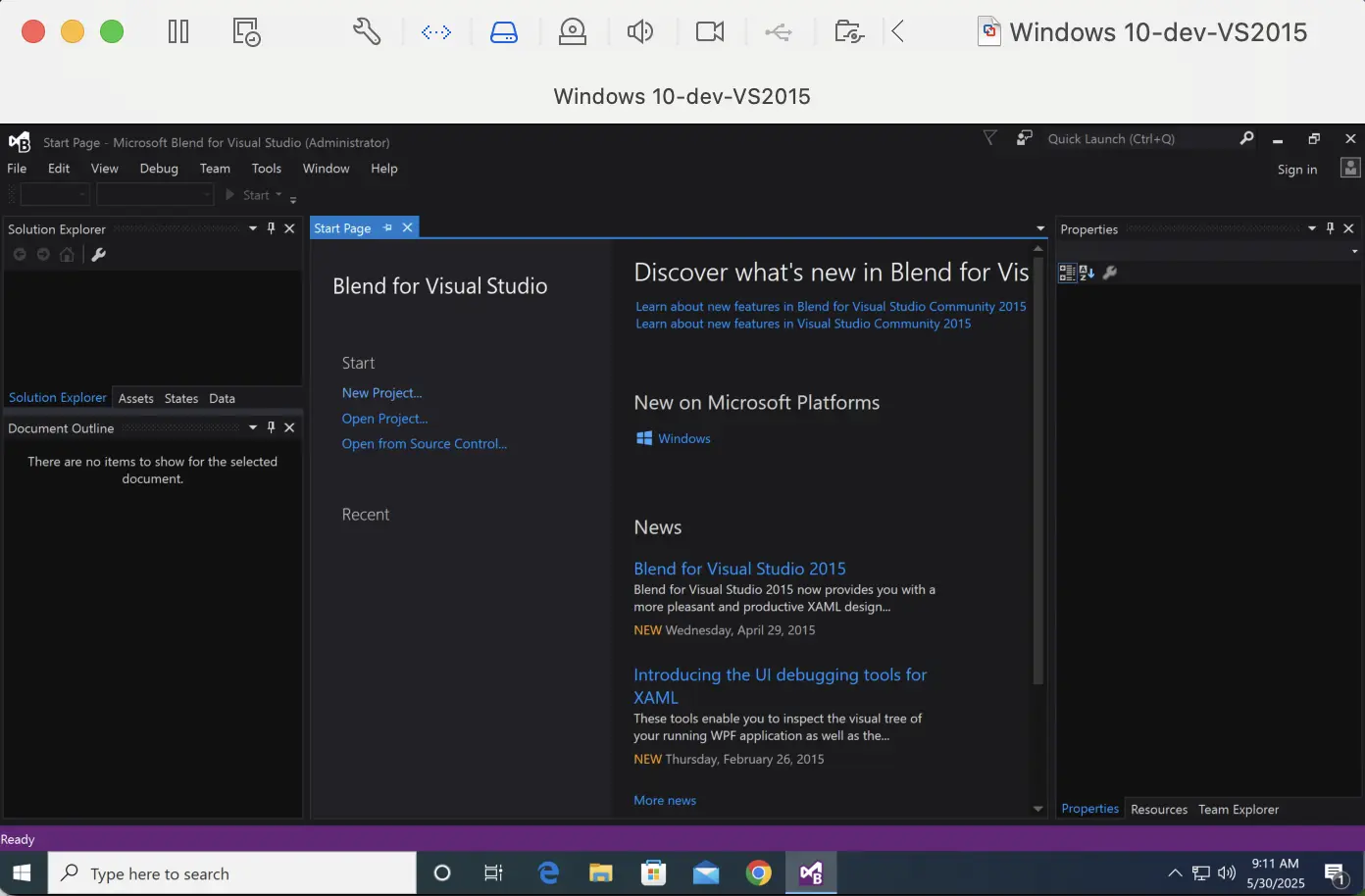
Task: Click the Solution Explorer wrench properties icon
Action: click(98, 255)
